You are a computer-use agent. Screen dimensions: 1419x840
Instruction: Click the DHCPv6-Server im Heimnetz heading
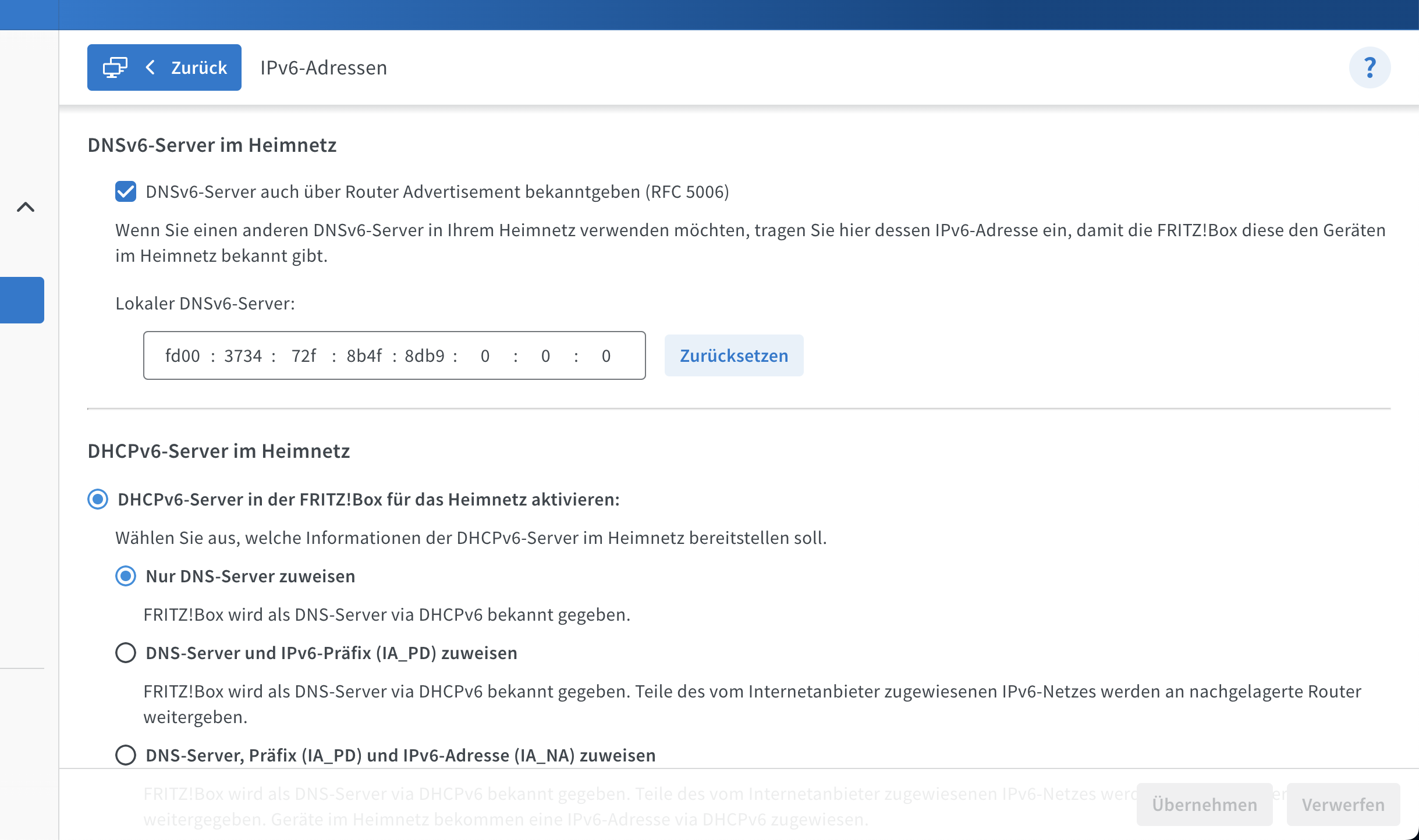(x=219, y=451)
